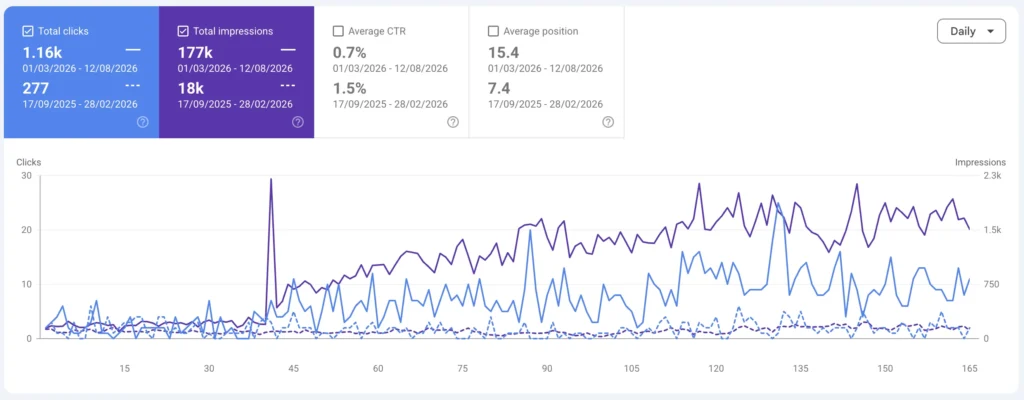The width and height of the screenshot is (1024, 400).
Task: Click the day 45 x-axis label
Action: click(293, 369)
